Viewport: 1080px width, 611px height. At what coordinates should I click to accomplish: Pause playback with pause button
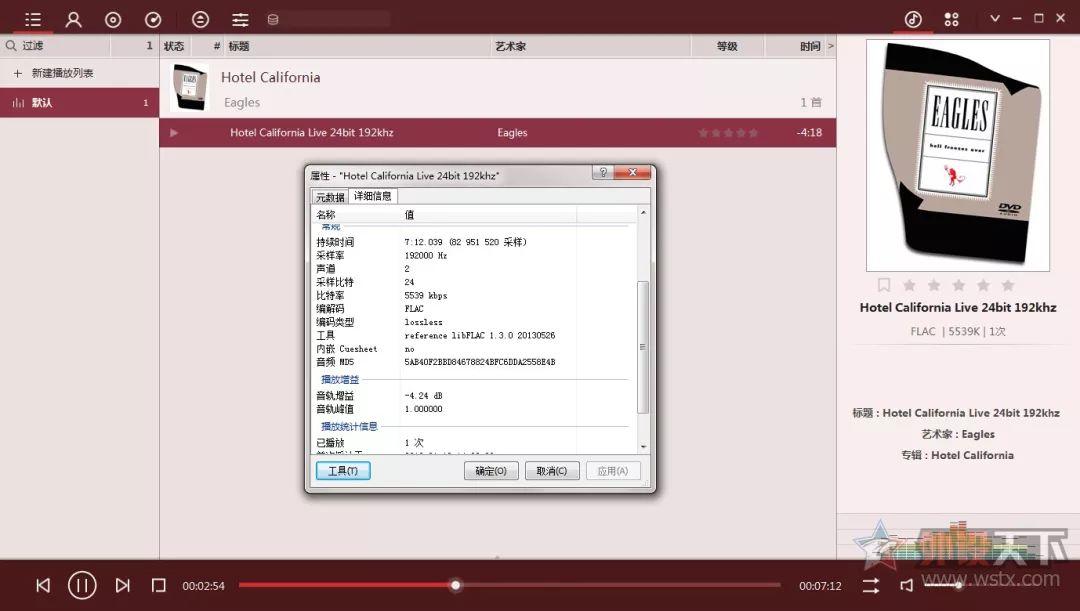click(82, 586)
